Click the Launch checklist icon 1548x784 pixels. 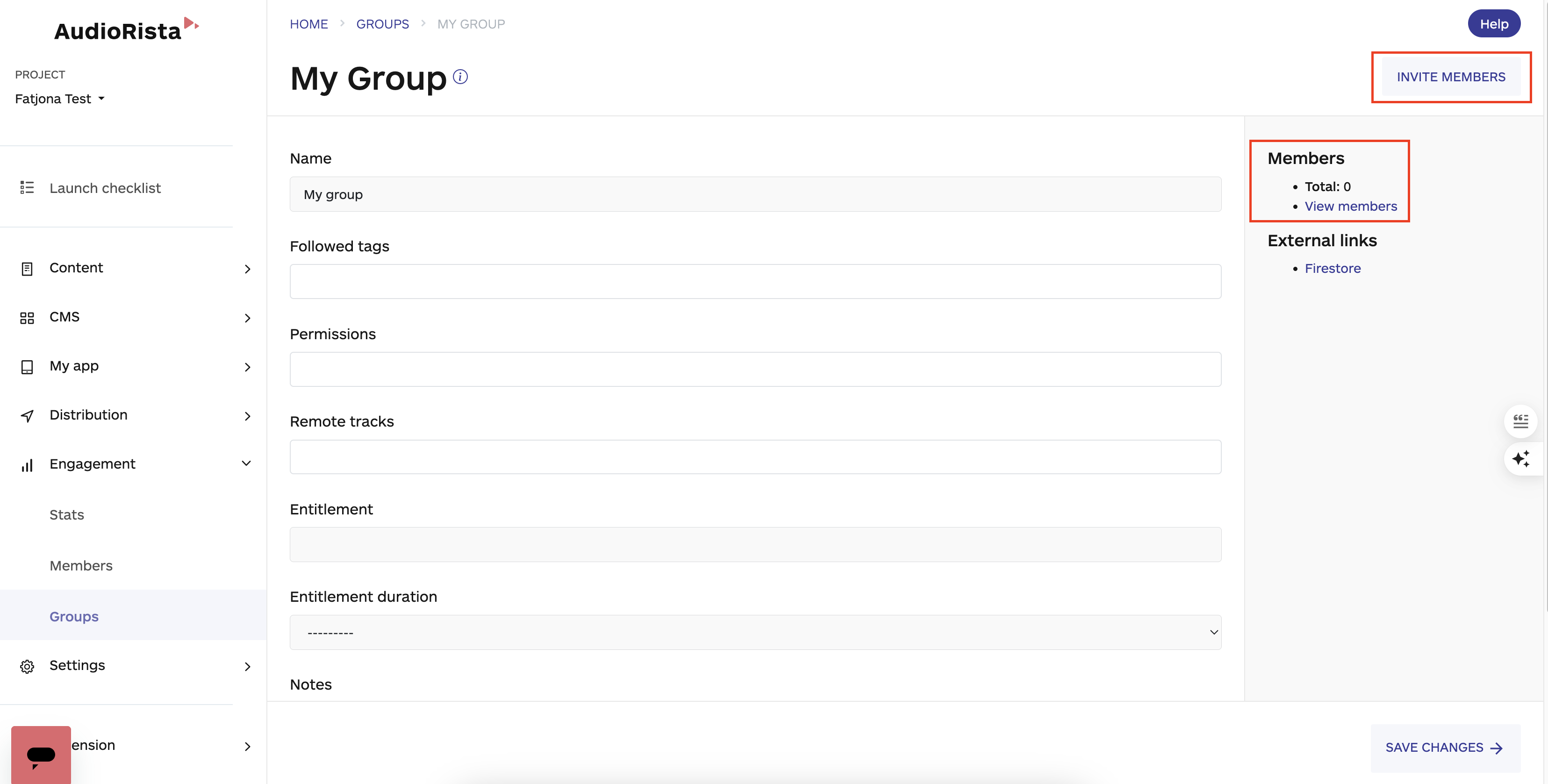click(27, 188)
